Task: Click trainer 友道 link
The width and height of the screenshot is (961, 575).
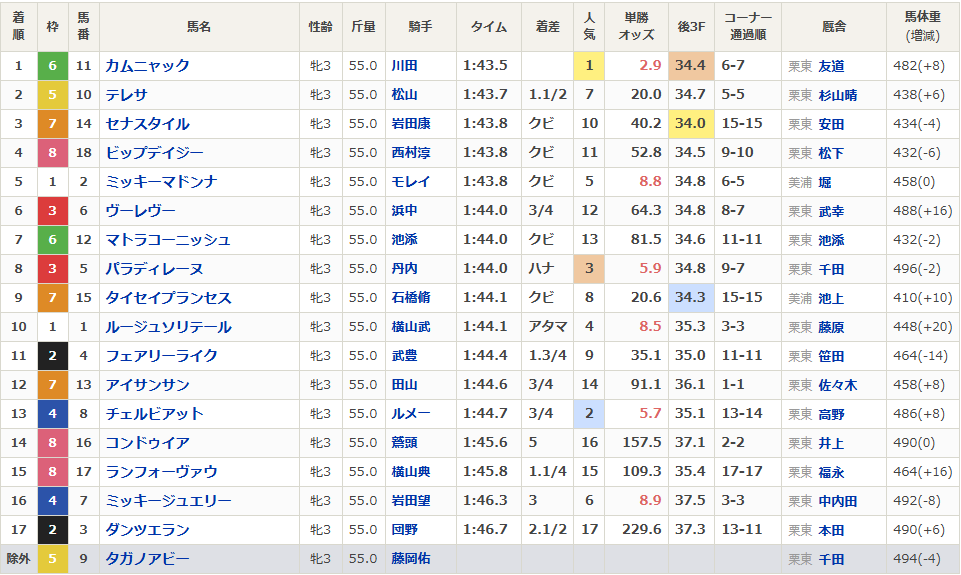Action: pyautogui.click(x=831, y=66)
